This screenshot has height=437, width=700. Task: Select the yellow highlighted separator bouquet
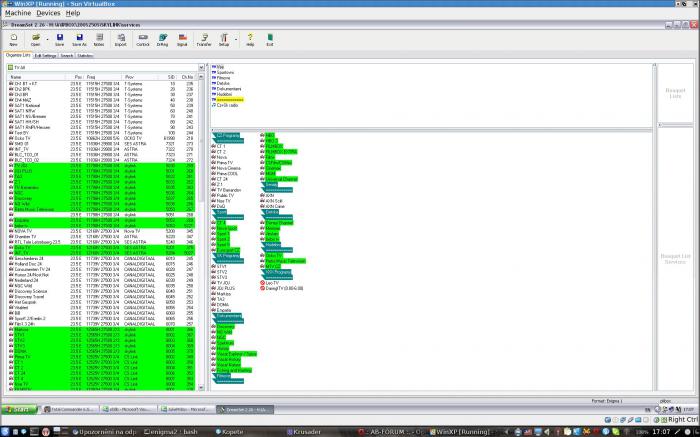click(x=230, y=100)
